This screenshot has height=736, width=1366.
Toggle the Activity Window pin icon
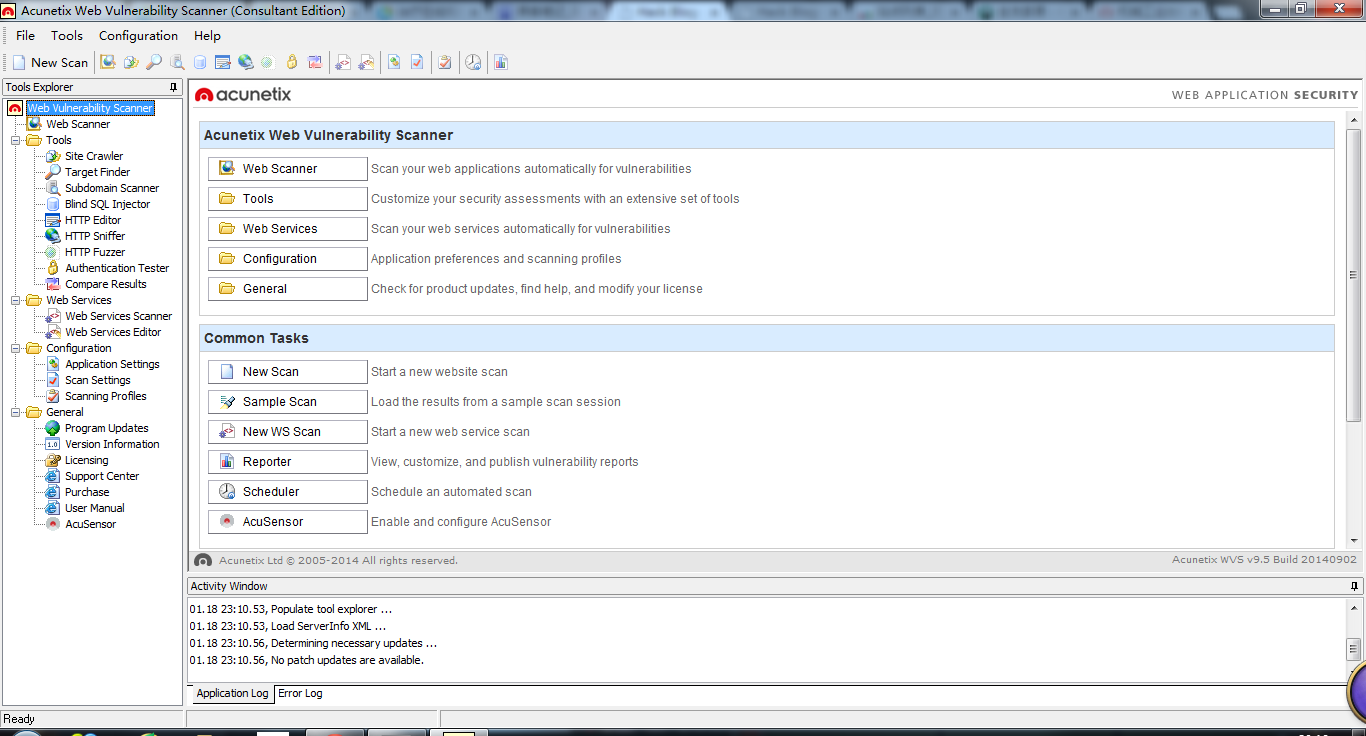(1355, 586)
